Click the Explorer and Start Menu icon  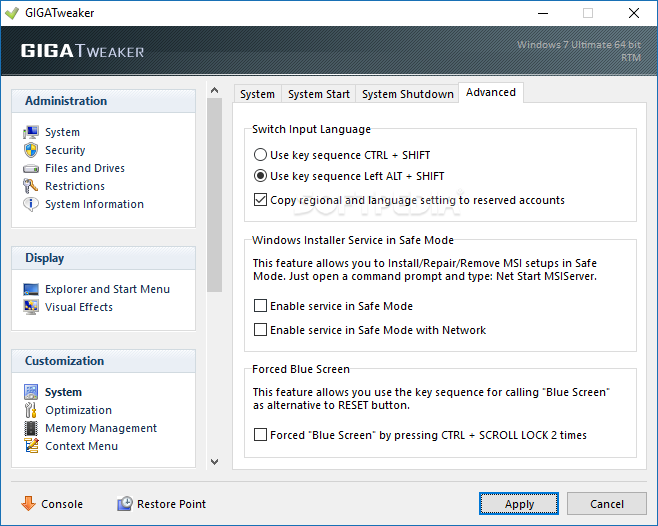[31, 289]
